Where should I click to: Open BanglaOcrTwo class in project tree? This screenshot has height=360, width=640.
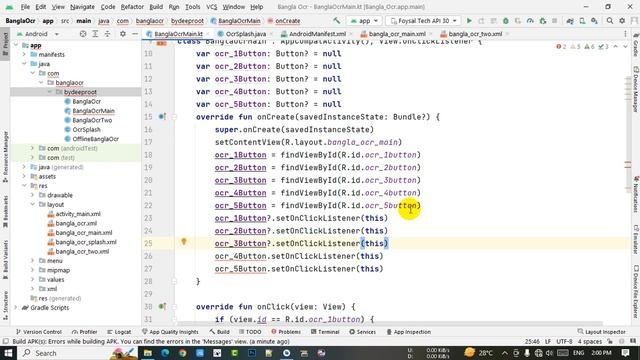point(92,120)
